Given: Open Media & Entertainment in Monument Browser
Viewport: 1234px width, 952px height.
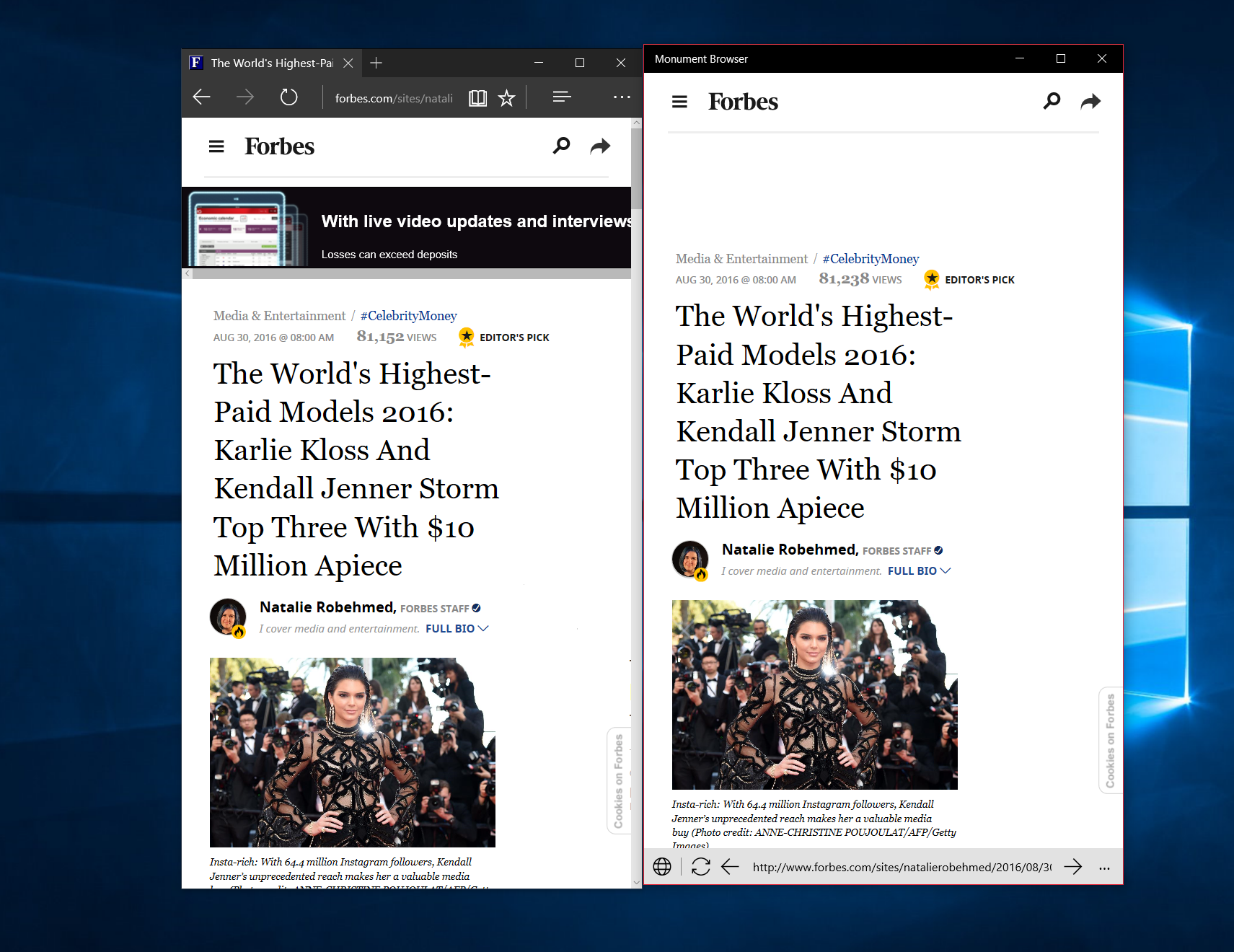Looking at the screenshot, I should tap(741, 259).
